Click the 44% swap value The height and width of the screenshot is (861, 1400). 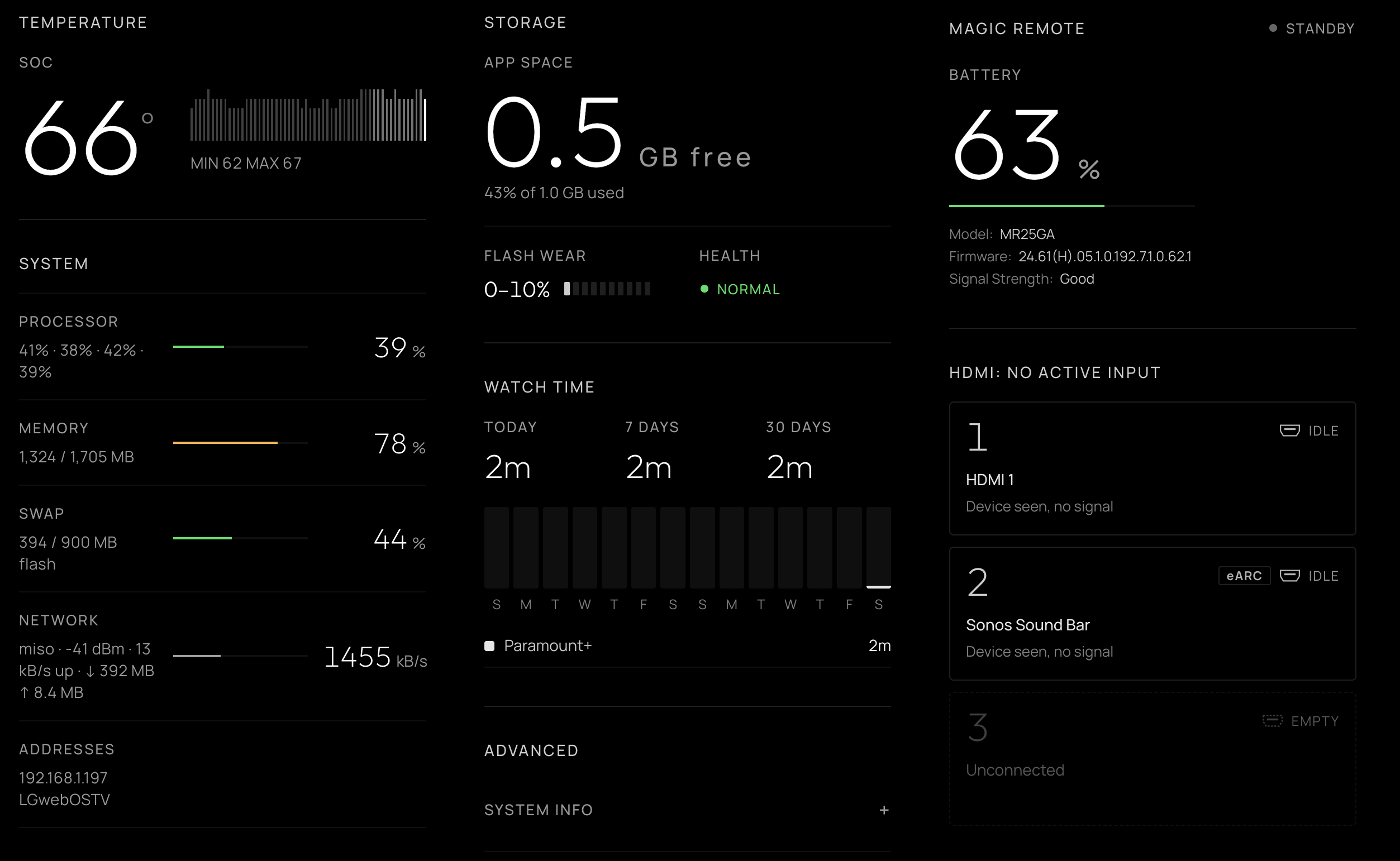(x=399, y=539)
